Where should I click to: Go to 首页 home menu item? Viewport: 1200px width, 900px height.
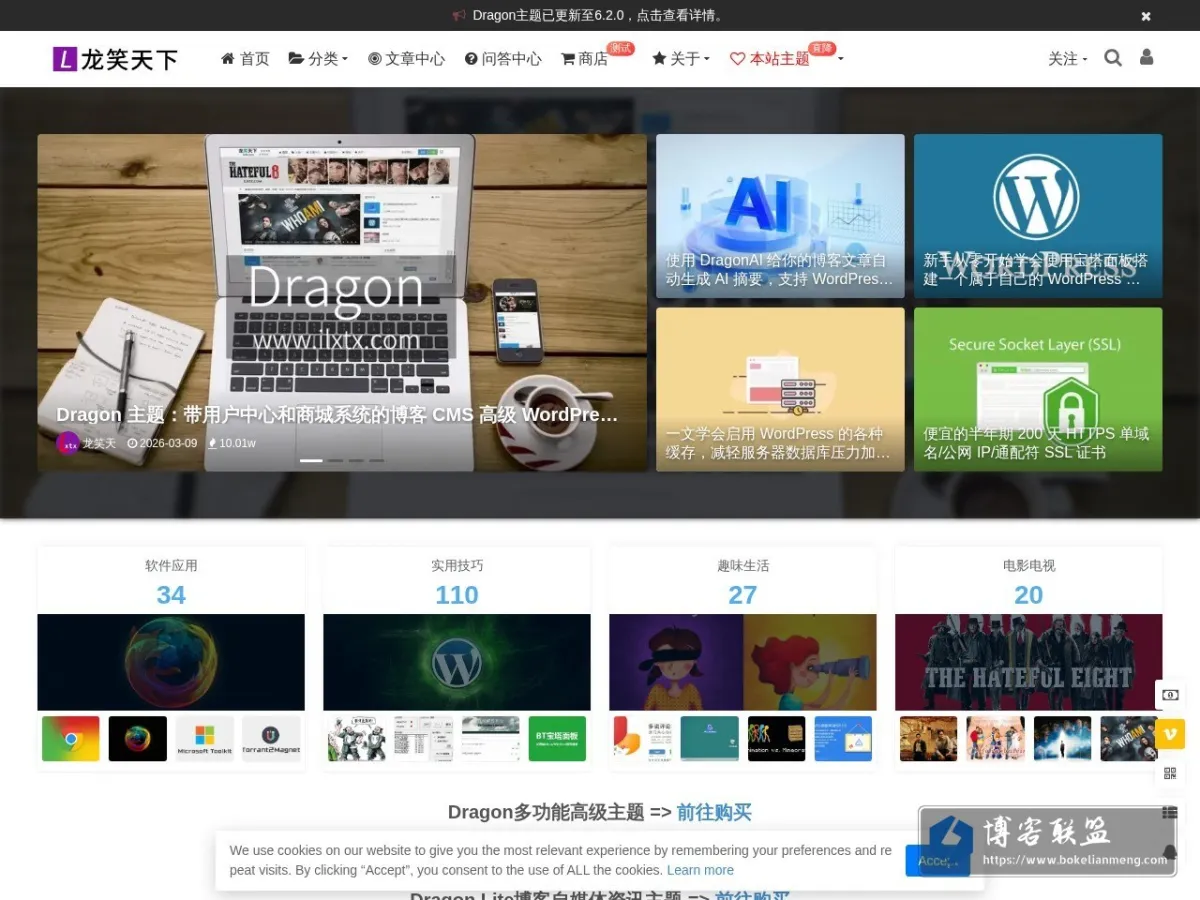coord(245,59)
